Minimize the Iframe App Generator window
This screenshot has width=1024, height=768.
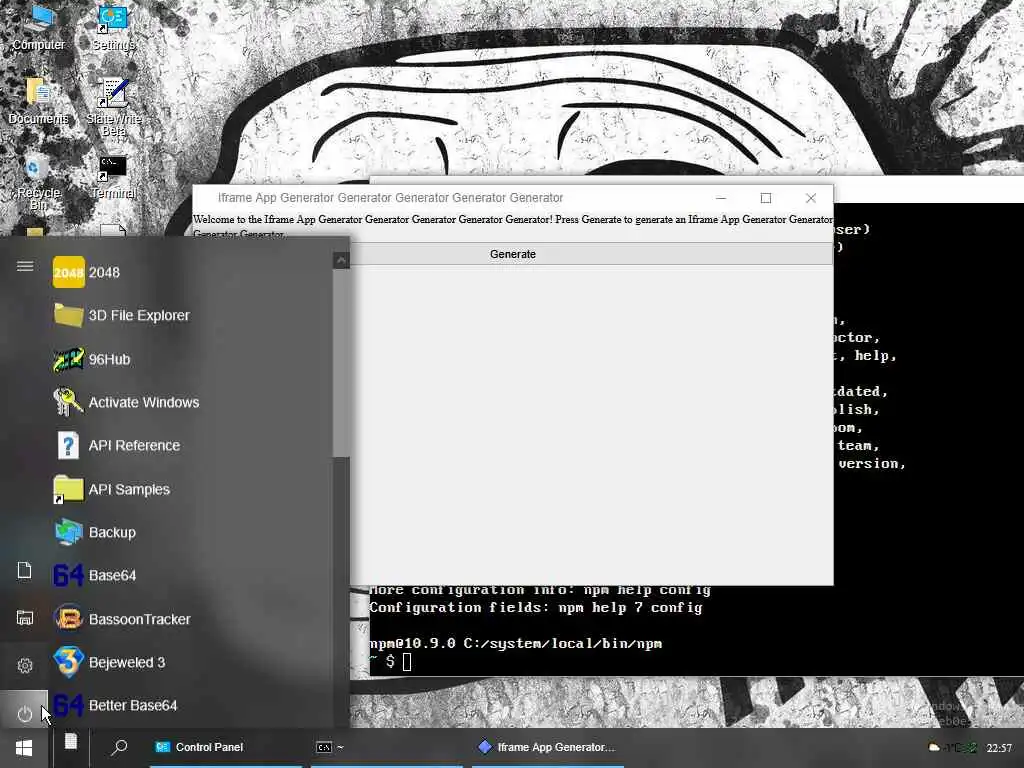pos(721,198)
